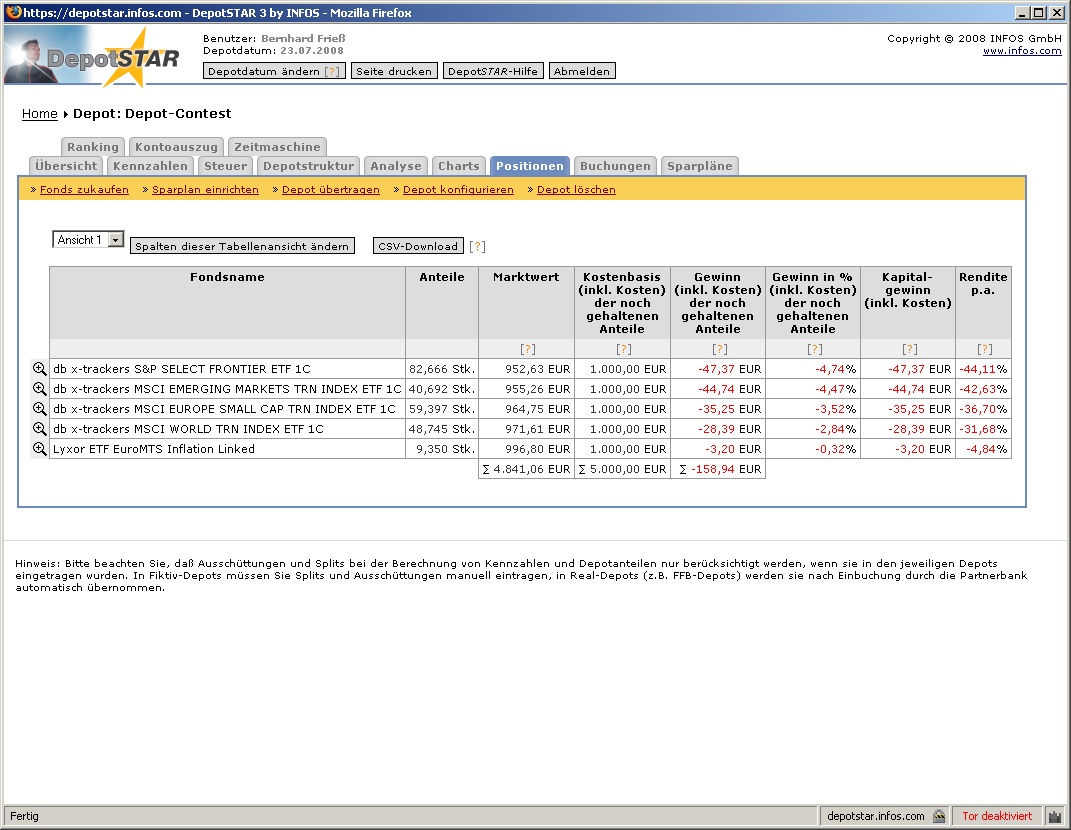Open details magnifier for MSCI EUROPE SMALL CAP

point(40,409)
